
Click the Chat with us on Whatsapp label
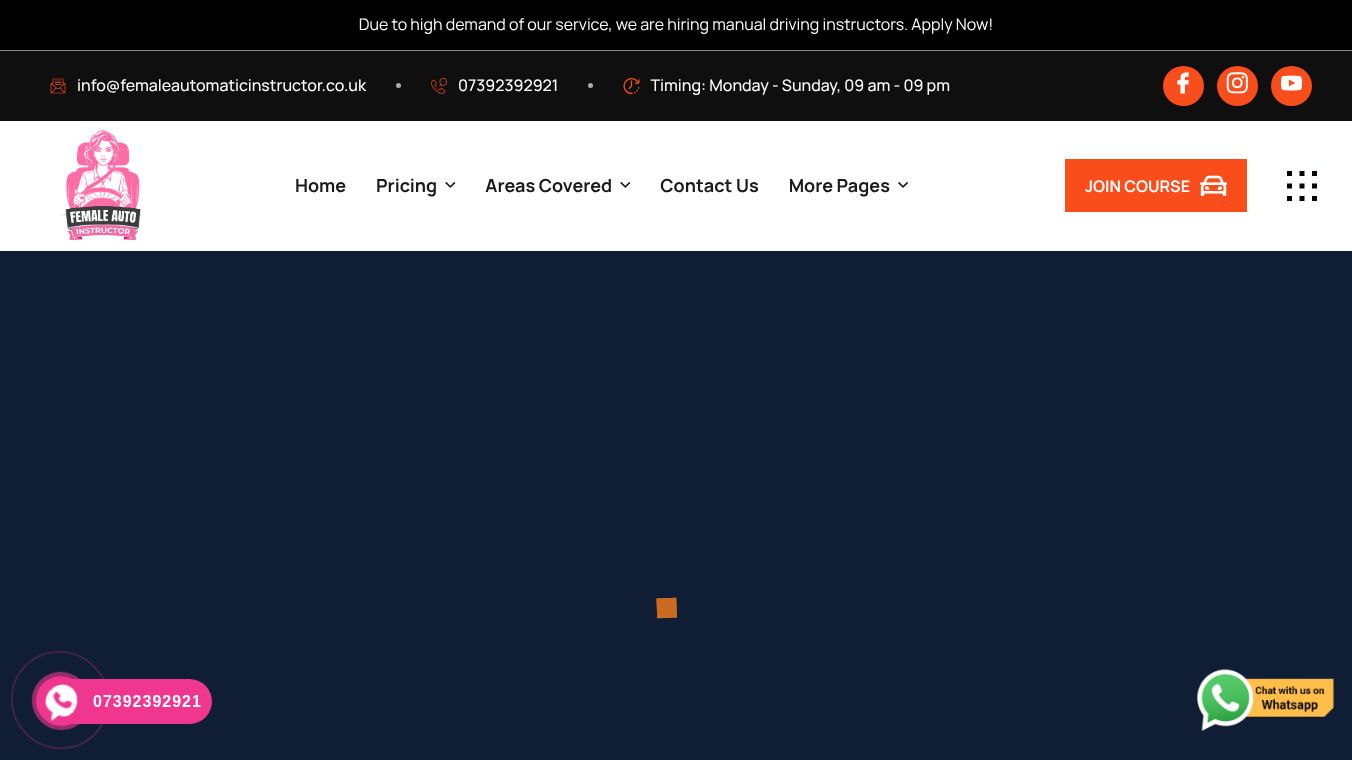click(x=1290, y=698)
